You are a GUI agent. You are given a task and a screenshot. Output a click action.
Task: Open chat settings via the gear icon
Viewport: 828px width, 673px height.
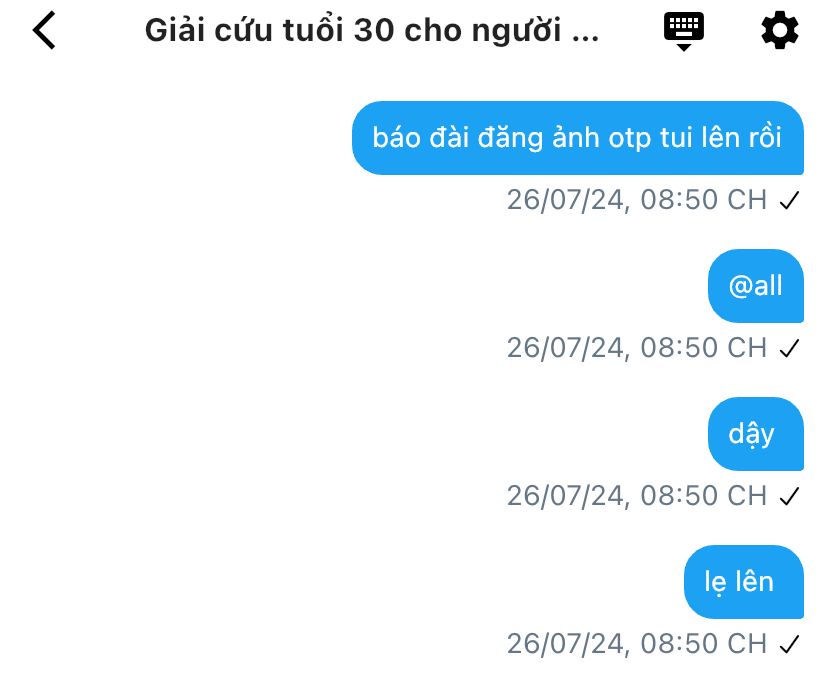779,31
